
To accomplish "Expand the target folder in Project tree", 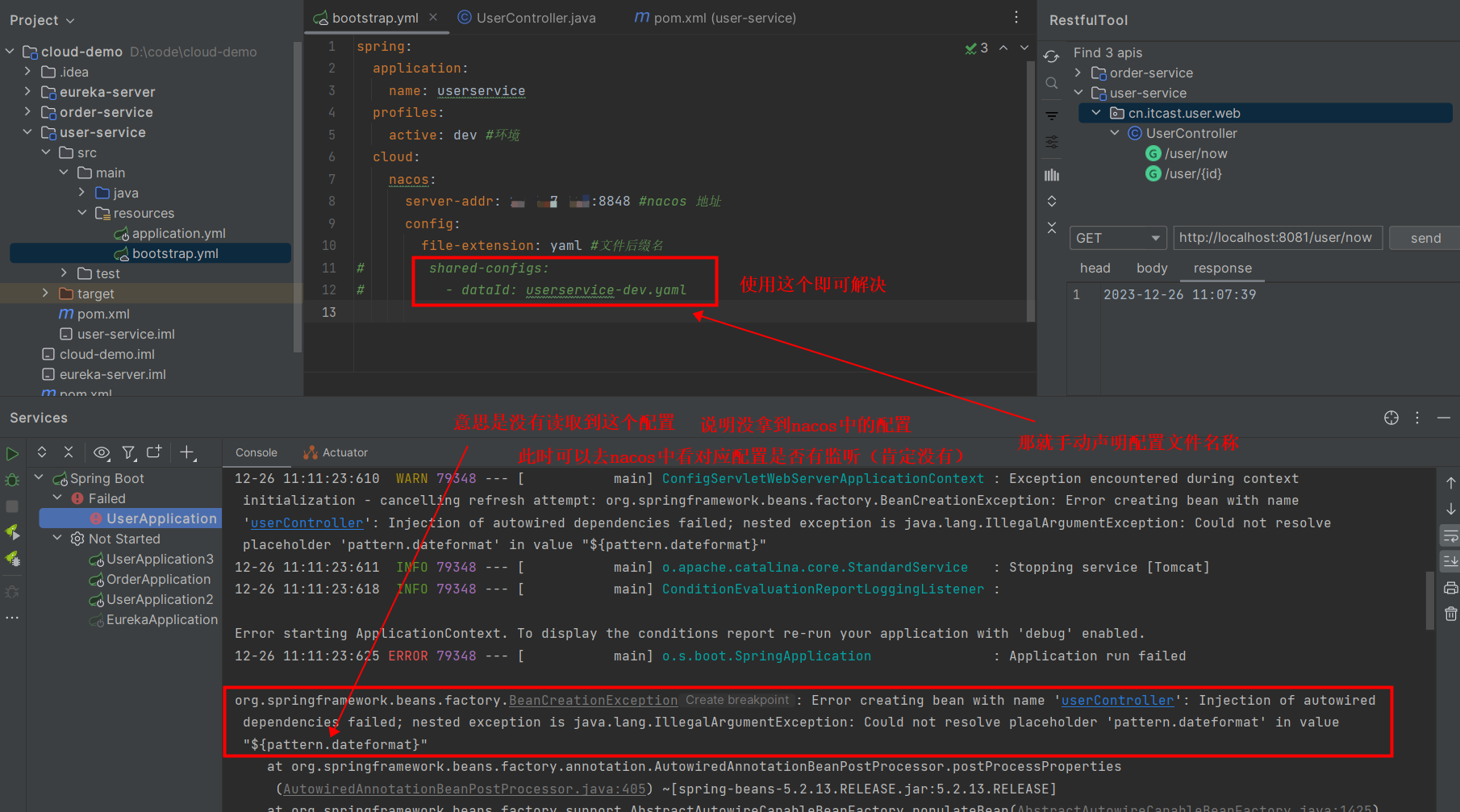I will 45,294.
